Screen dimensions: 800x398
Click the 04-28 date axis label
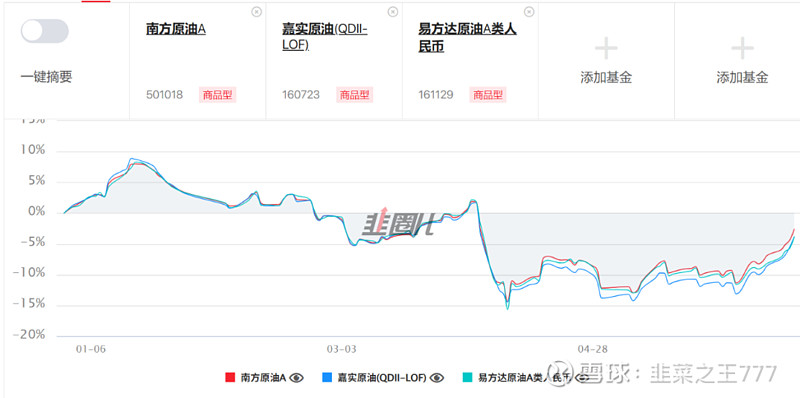coord(592,350)
